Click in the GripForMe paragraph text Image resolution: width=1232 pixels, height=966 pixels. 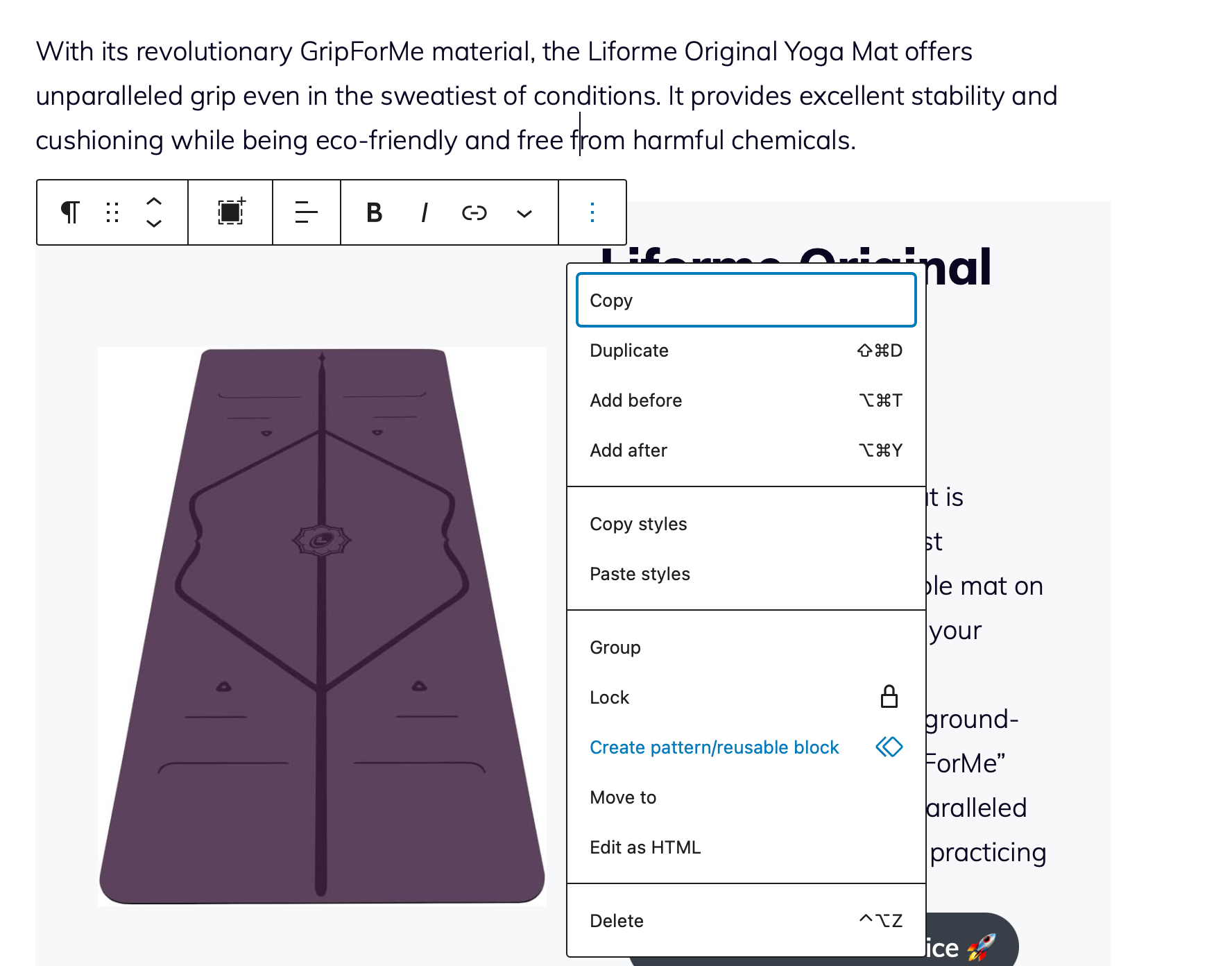click(x=547, y=96)
